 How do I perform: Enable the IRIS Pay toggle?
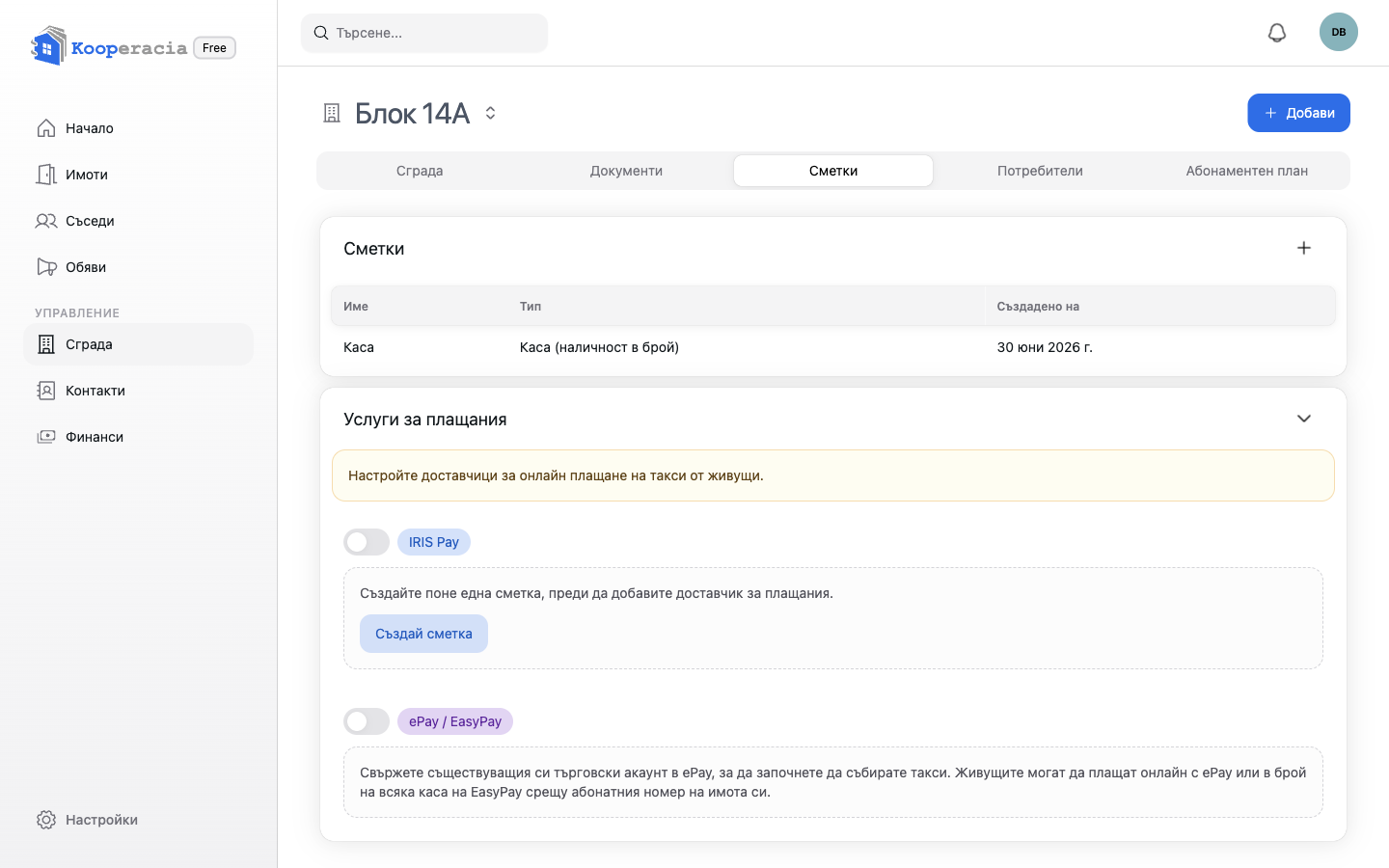tap(367, 542)
